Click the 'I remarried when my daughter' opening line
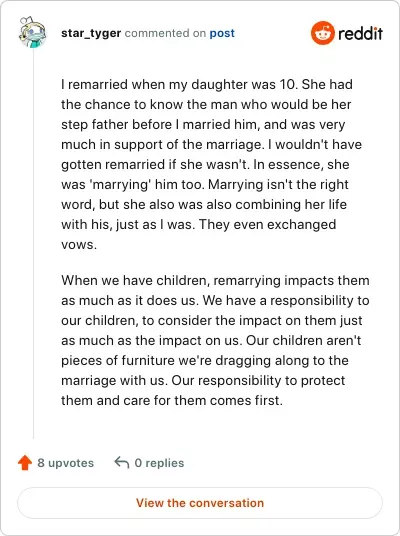Screen dimensions: 400x536 coord(207,84)
